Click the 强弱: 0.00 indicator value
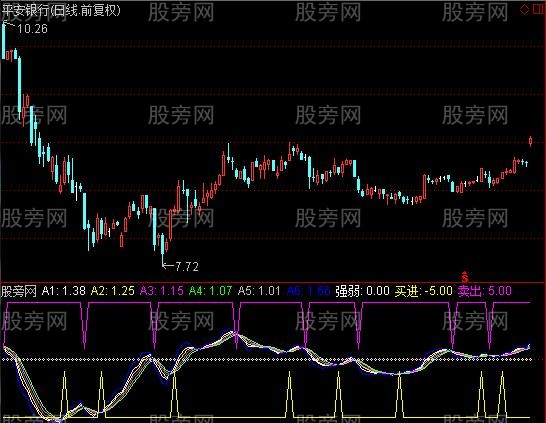Viewport: 546px width, 423px height. 362,291
